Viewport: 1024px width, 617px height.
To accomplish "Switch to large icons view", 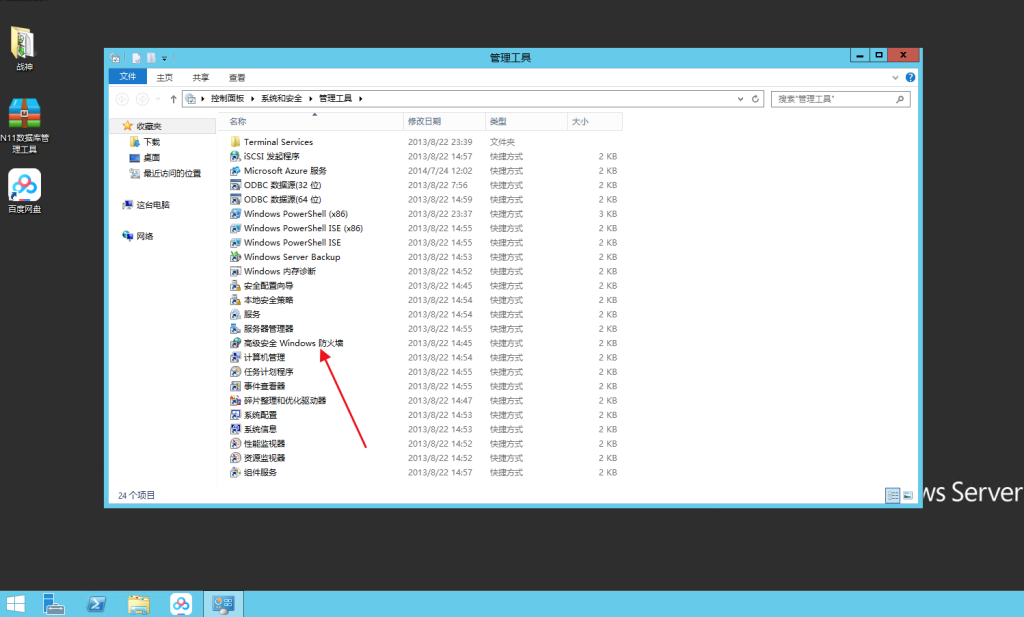I will pyautogui.click(x=908, y=496).
